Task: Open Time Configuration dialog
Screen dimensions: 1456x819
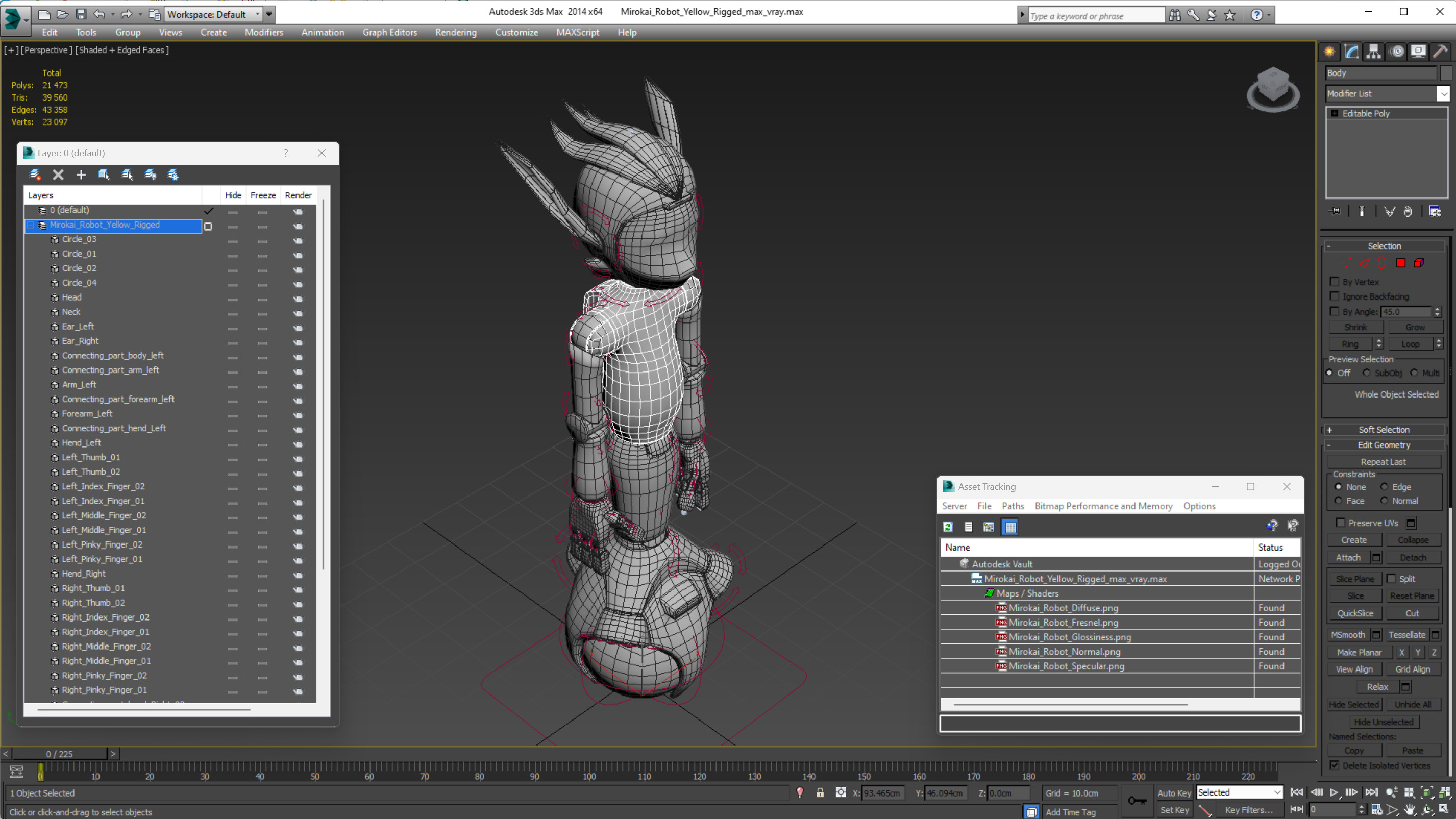Action: coord(1377,809)
